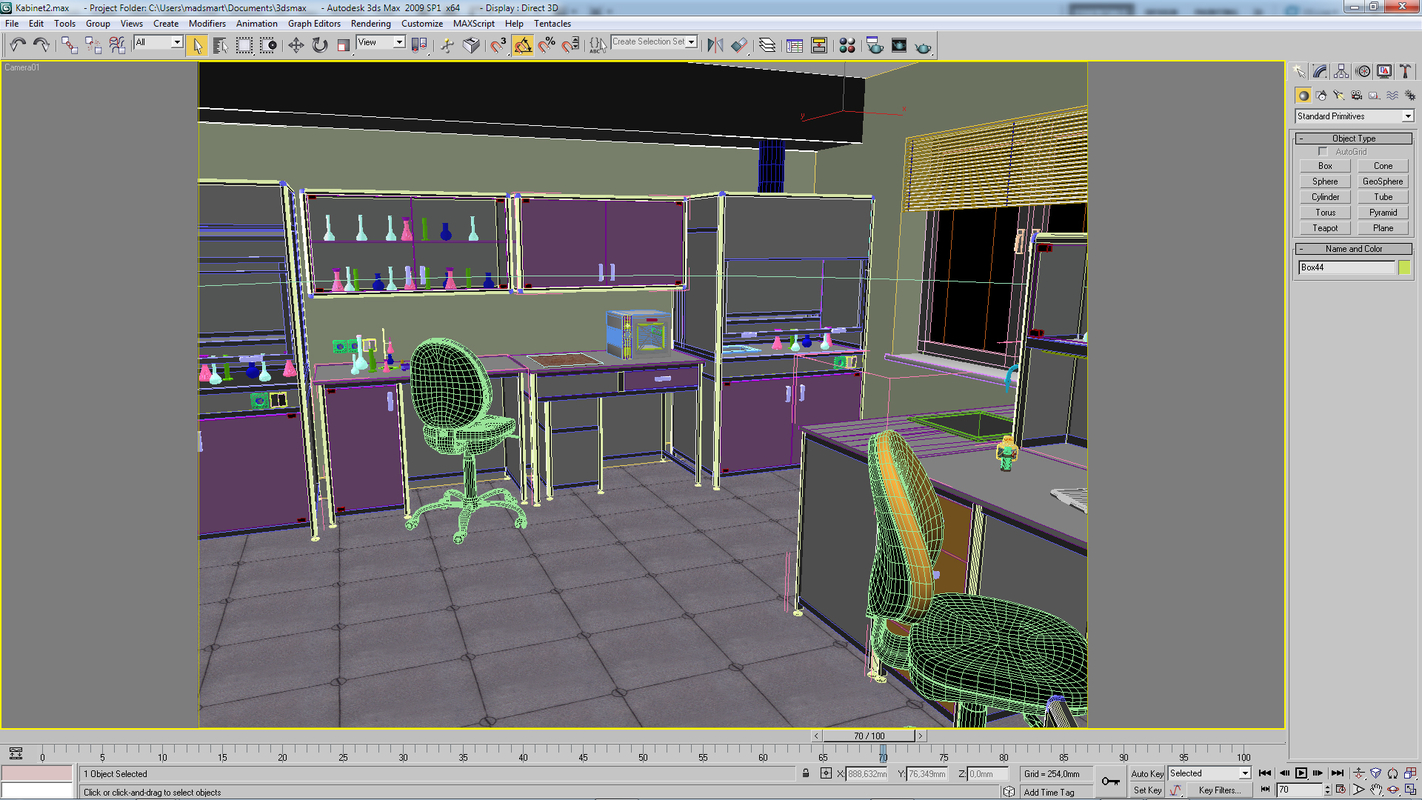Open the Selection Filter dropdown showing All
The image size is (1422, 800).
[158, 44]
